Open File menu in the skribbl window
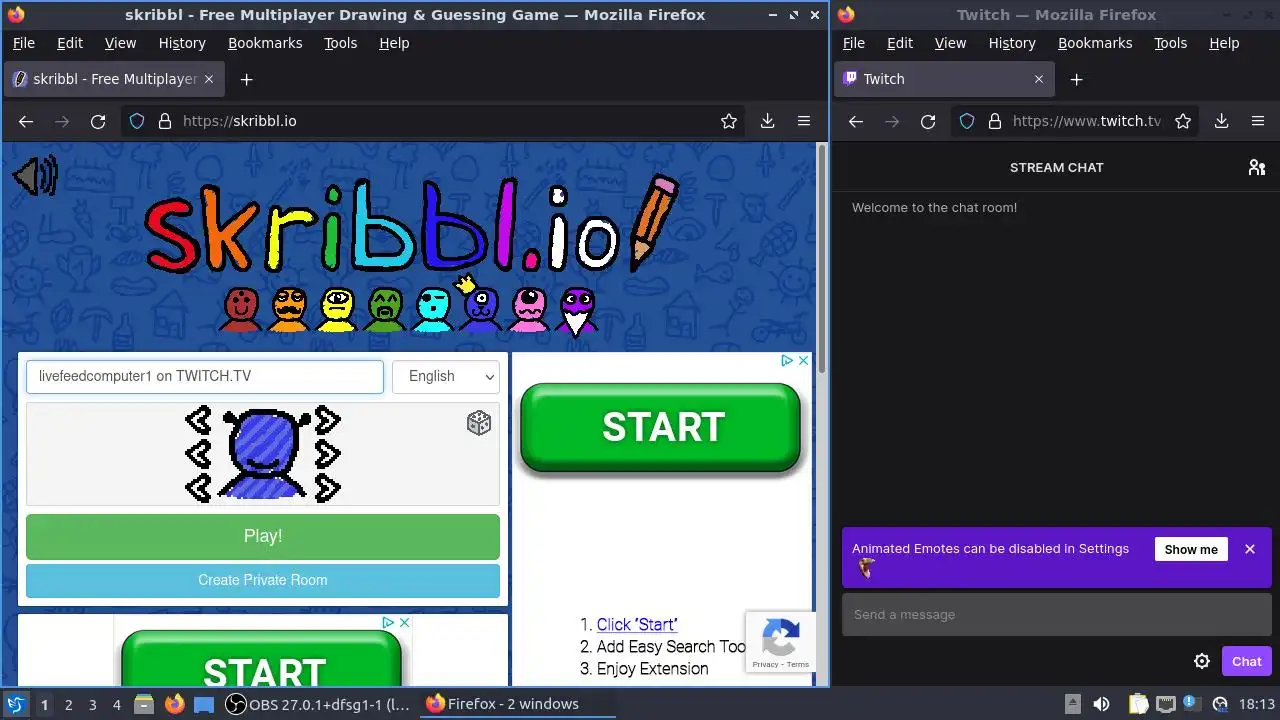The height and width of the screenshot is (720, 1280). click(23, 43)
